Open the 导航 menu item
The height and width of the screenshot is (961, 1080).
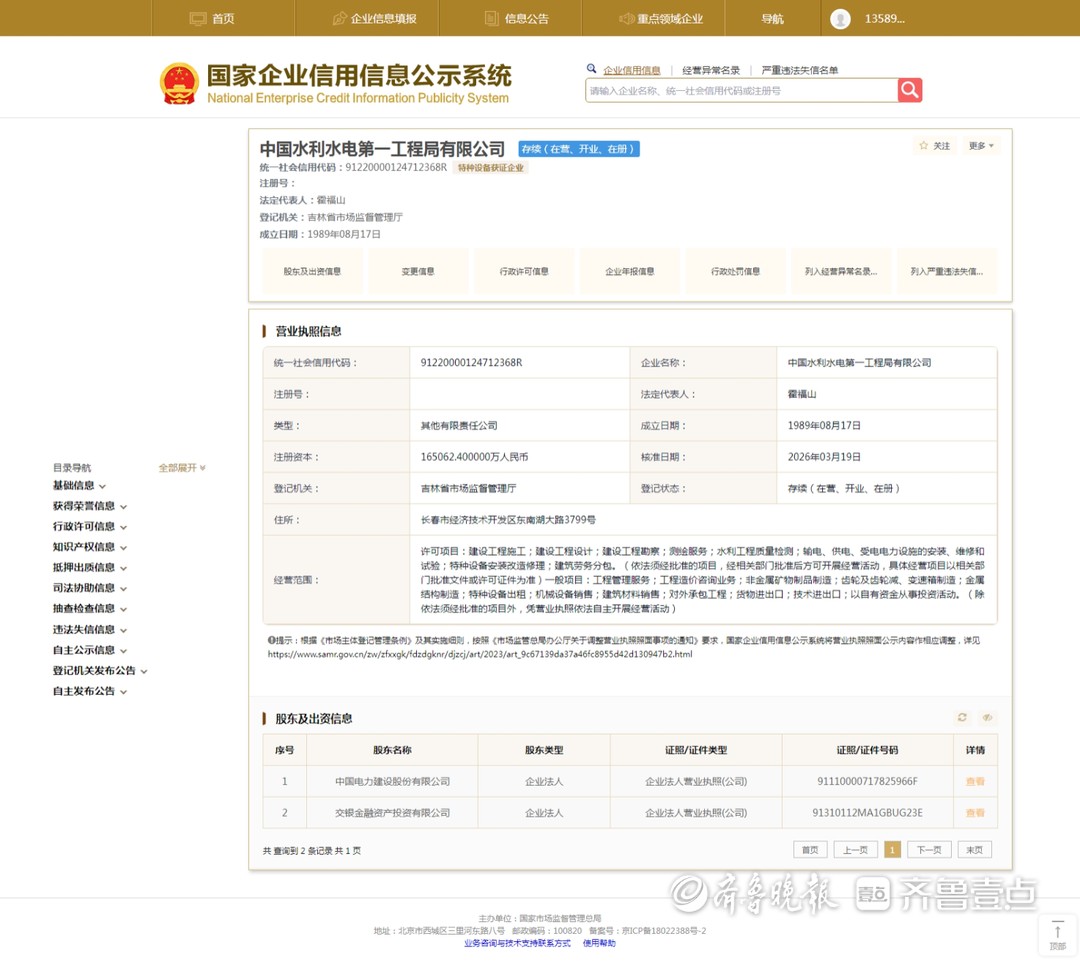click(x=772, y=19)
